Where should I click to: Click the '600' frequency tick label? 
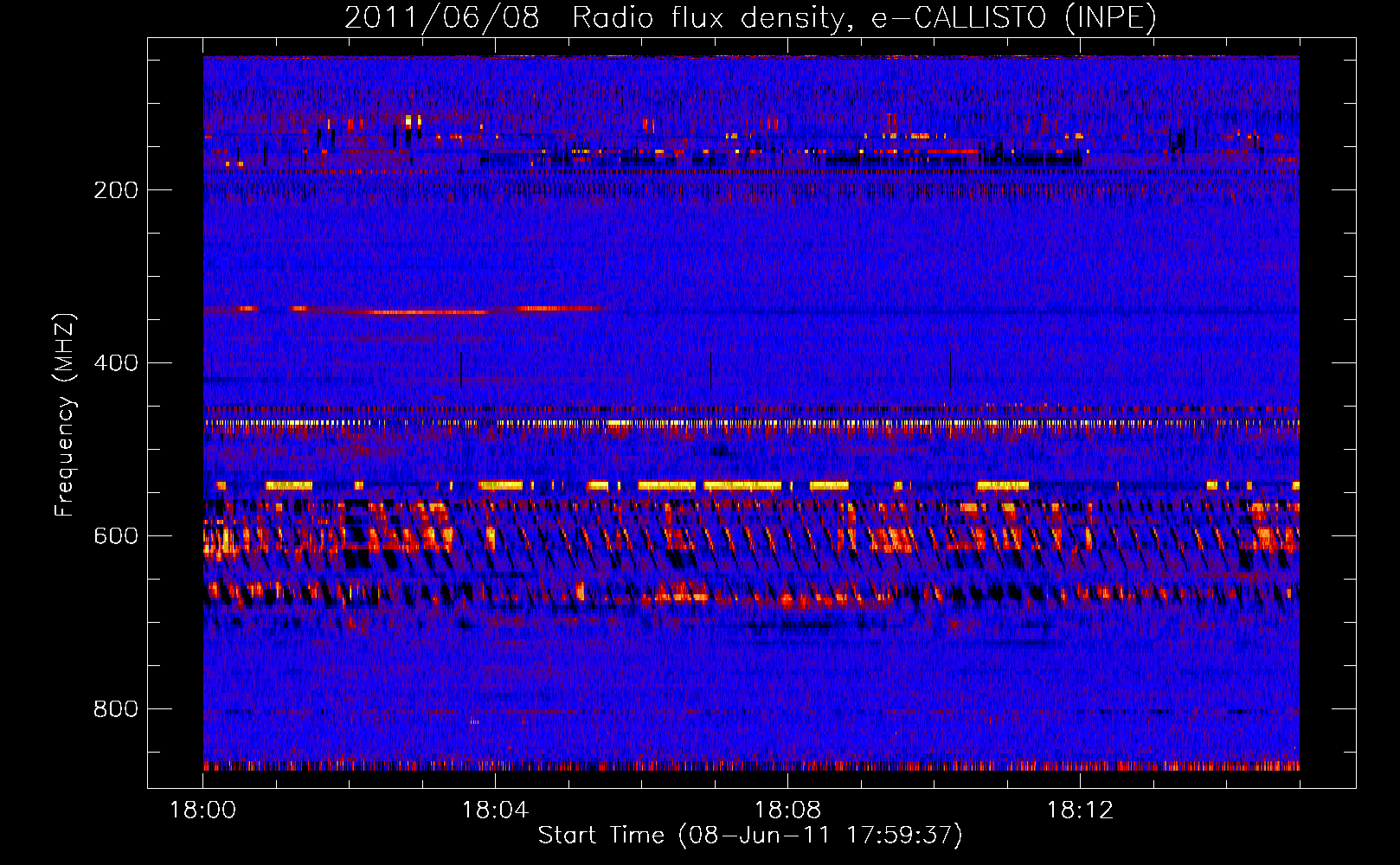pyautogui.click(x=116, y=536)
